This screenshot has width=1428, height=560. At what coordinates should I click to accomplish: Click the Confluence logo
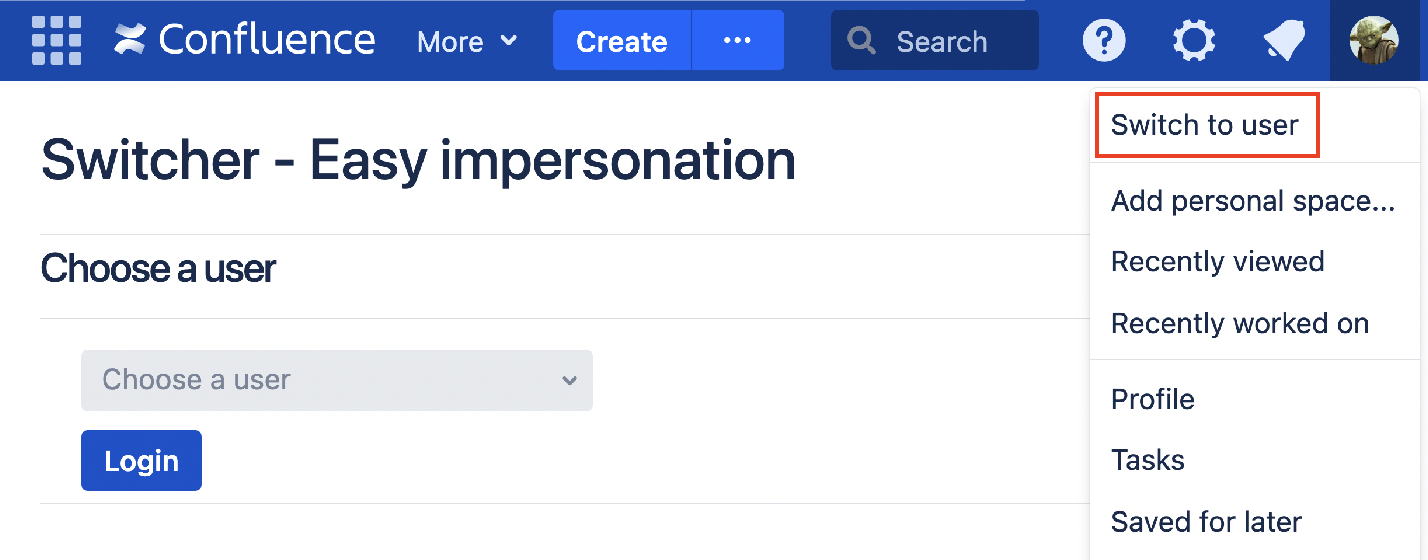[x=244, y=41]
